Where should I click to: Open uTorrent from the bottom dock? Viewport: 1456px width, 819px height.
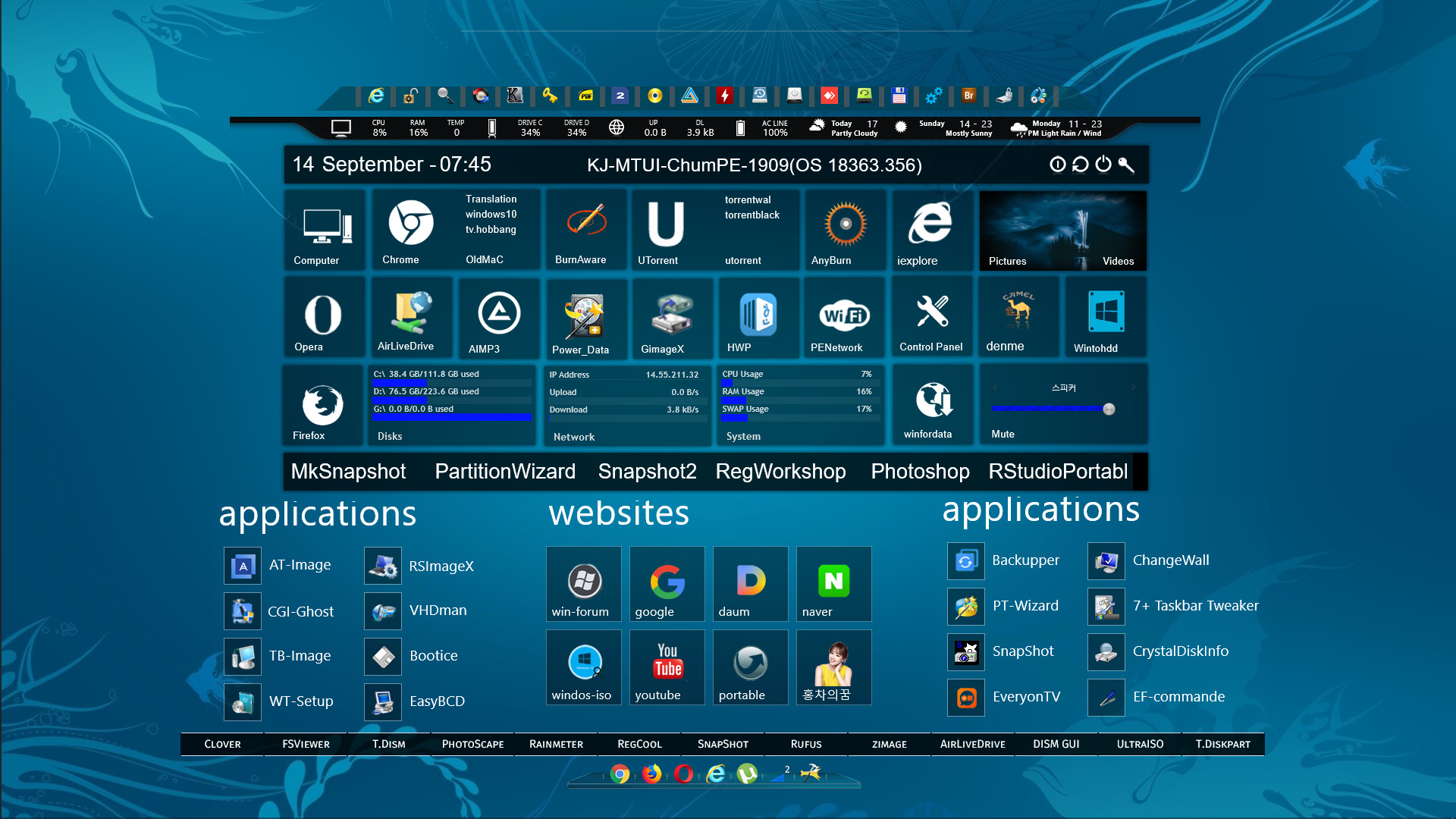pyautogui.click(x=747, y=773)
